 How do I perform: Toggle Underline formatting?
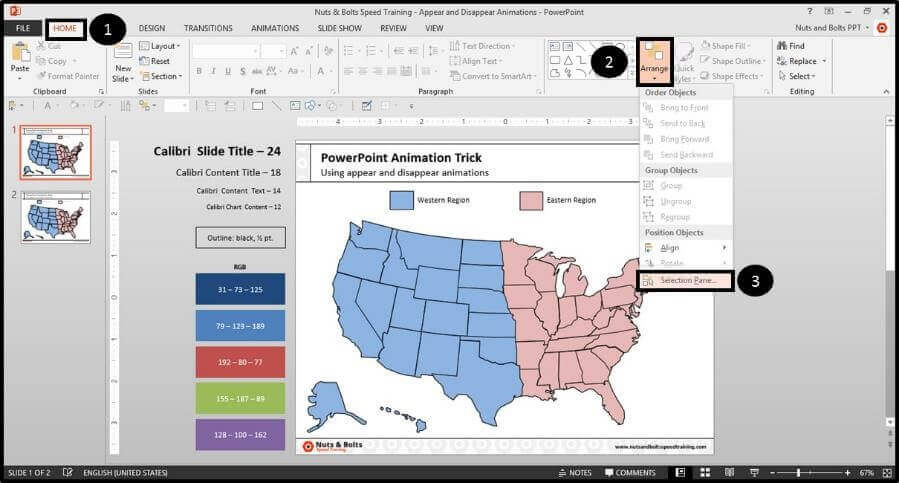228,71
